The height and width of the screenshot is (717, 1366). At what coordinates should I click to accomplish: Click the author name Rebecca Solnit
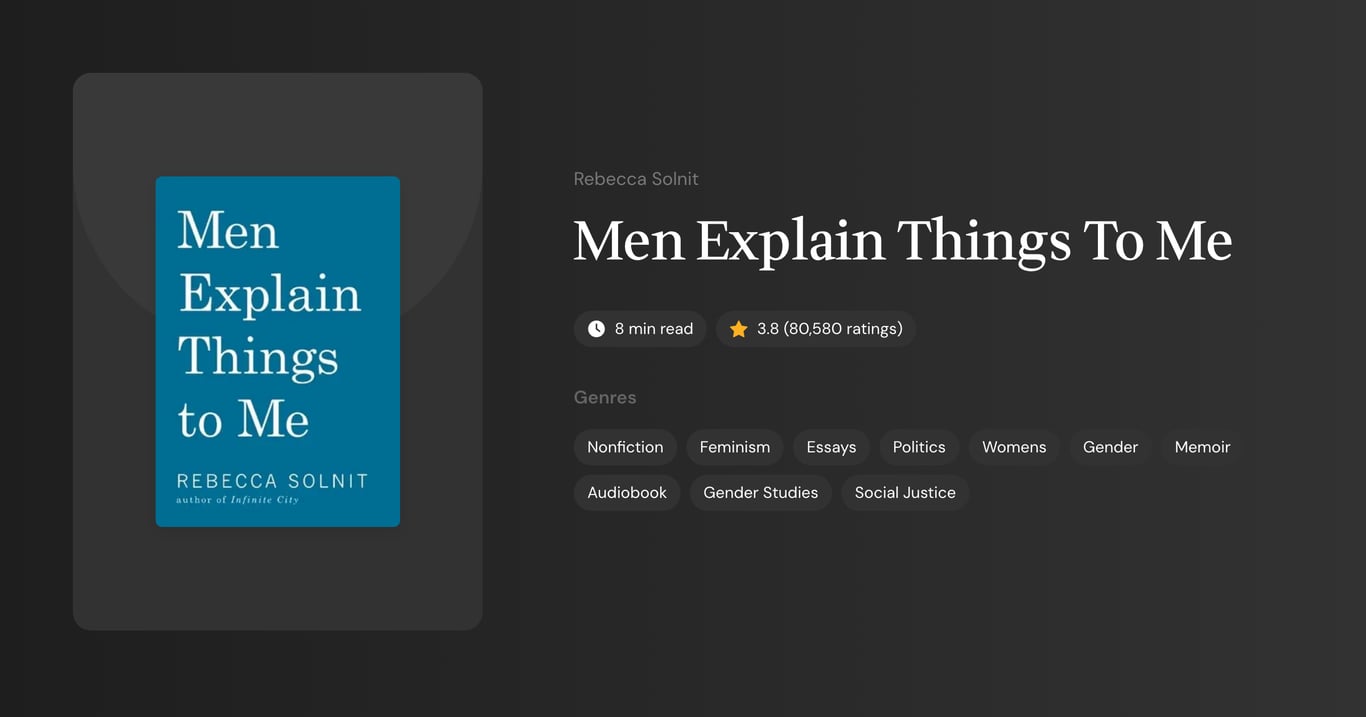coord(636,179)
